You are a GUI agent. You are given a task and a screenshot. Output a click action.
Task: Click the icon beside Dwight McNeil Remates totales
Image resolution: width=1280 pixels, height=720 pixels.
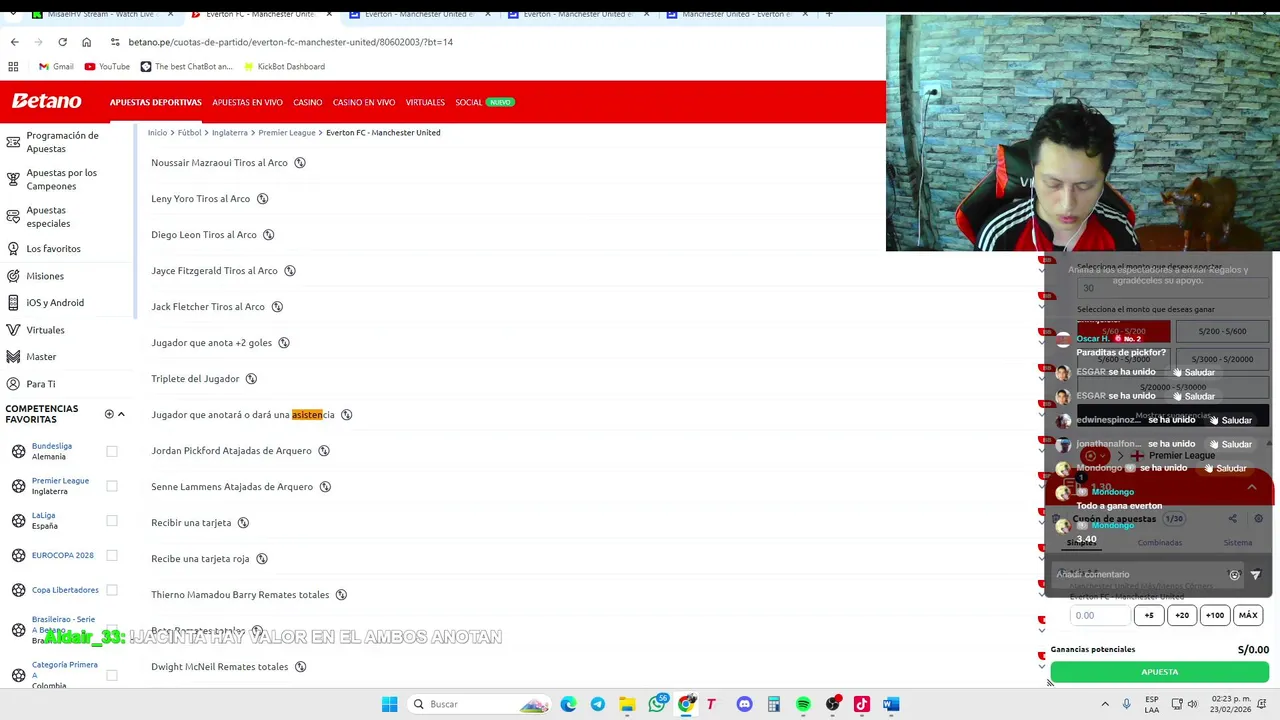coord(300,666)
